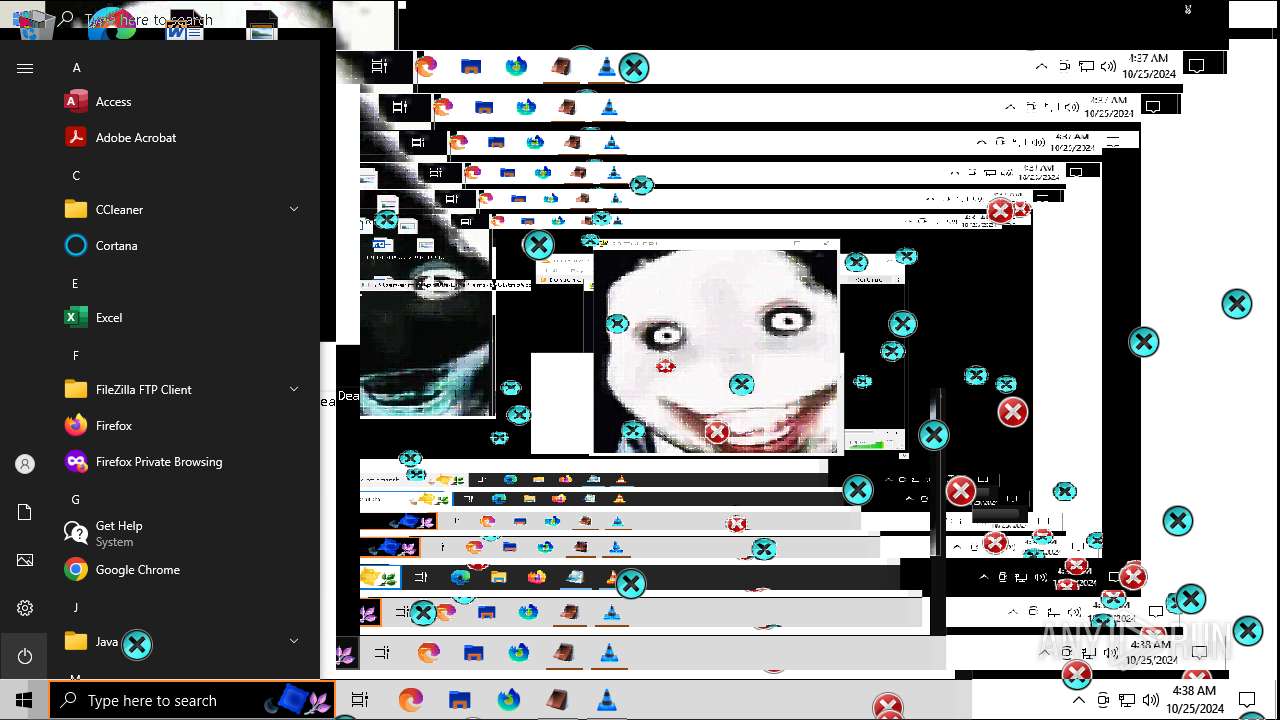Open Microsoft Edge on the bottom taskbar
The height and width of the screenshot is (720, 1280).
click(508, 700)
